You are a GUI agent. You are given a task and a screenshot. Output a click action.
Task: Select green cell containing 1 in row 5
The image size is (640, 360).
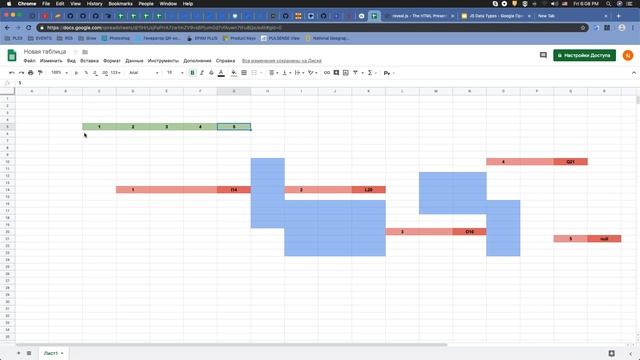99,127
